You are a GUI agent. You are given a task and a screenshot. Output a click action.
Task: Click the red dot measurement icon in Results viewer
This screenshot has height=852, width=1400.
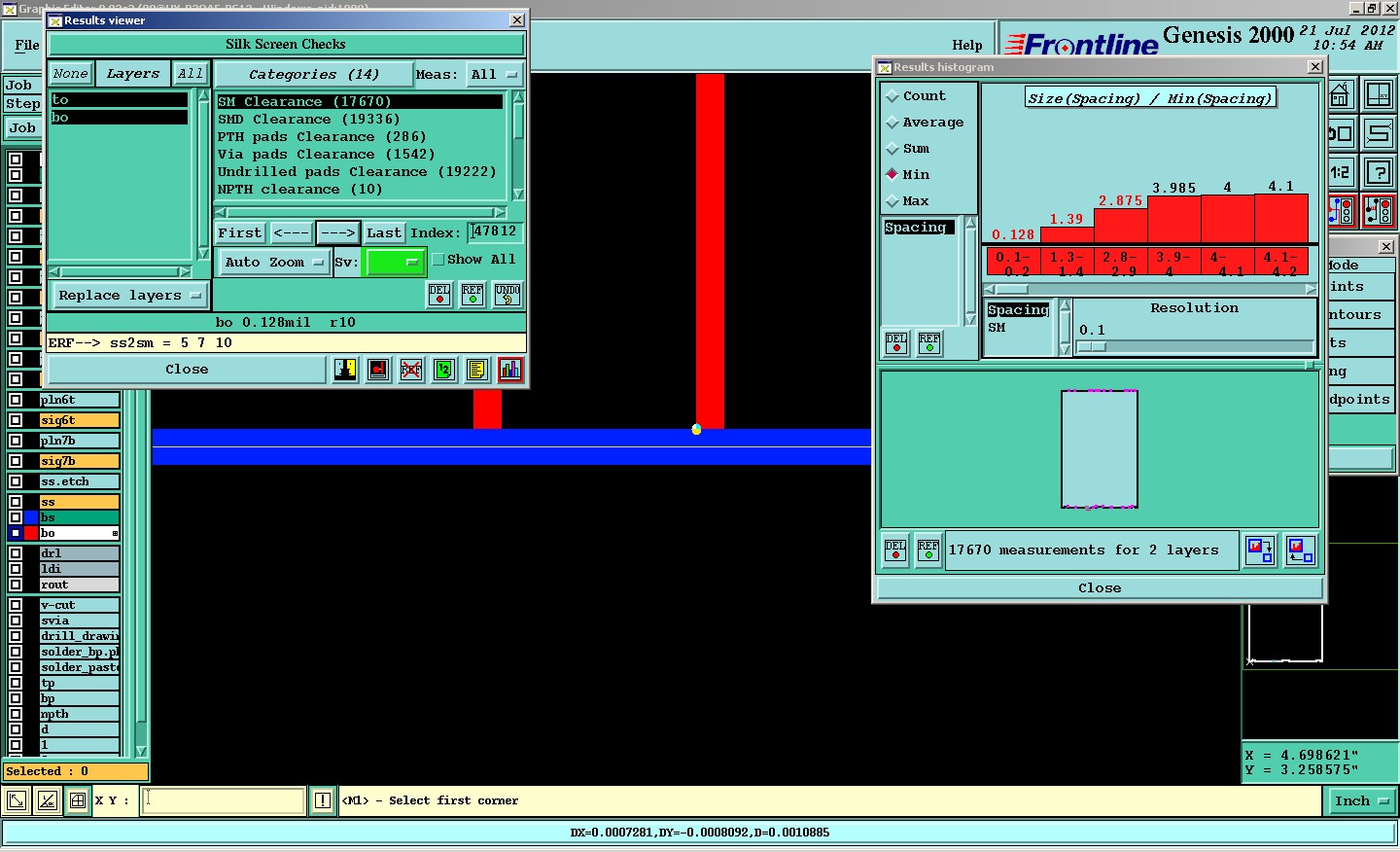[x=378, y=370]
